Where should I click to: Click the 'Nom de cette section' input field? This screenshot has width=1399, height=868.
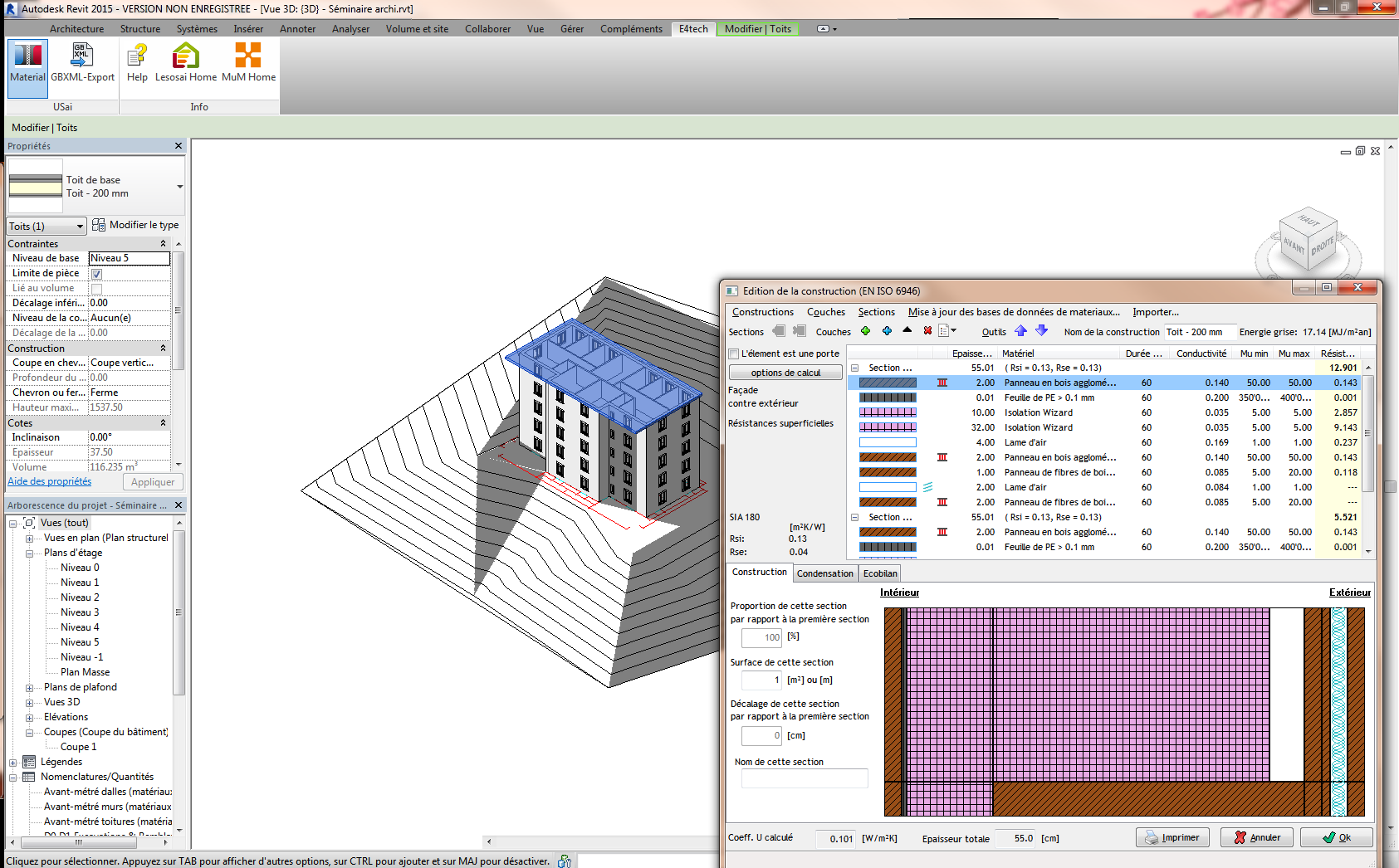(804, 778)
